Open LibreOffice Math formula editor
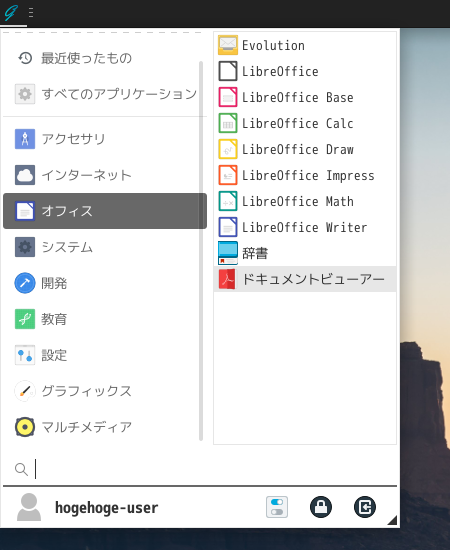The image size is (450, 550). pyautogui.click(x=305, y=201)
